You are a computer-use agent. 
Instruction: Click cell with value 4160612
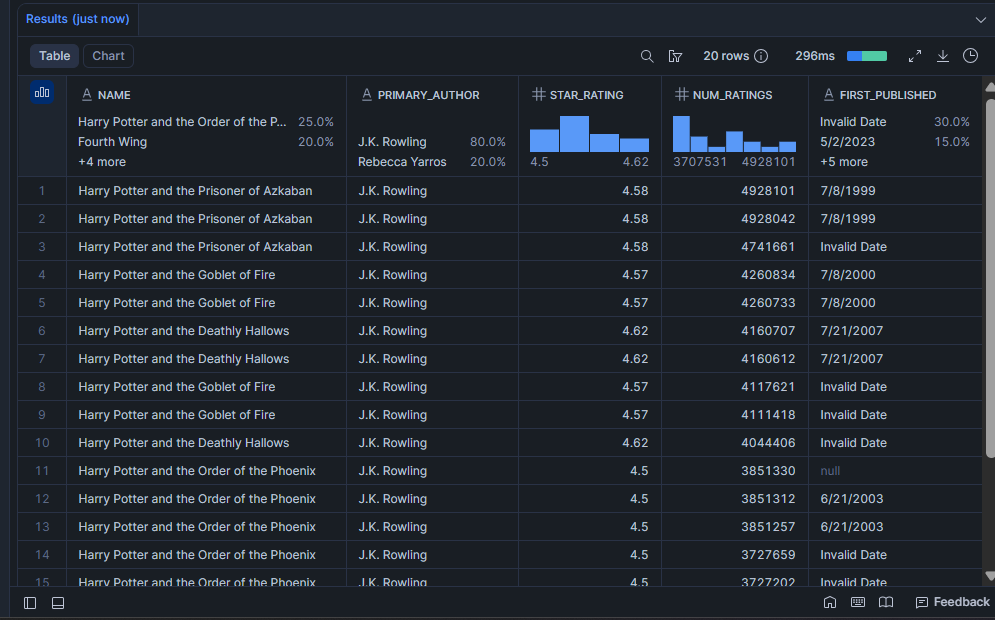click(x=735, y=359)
